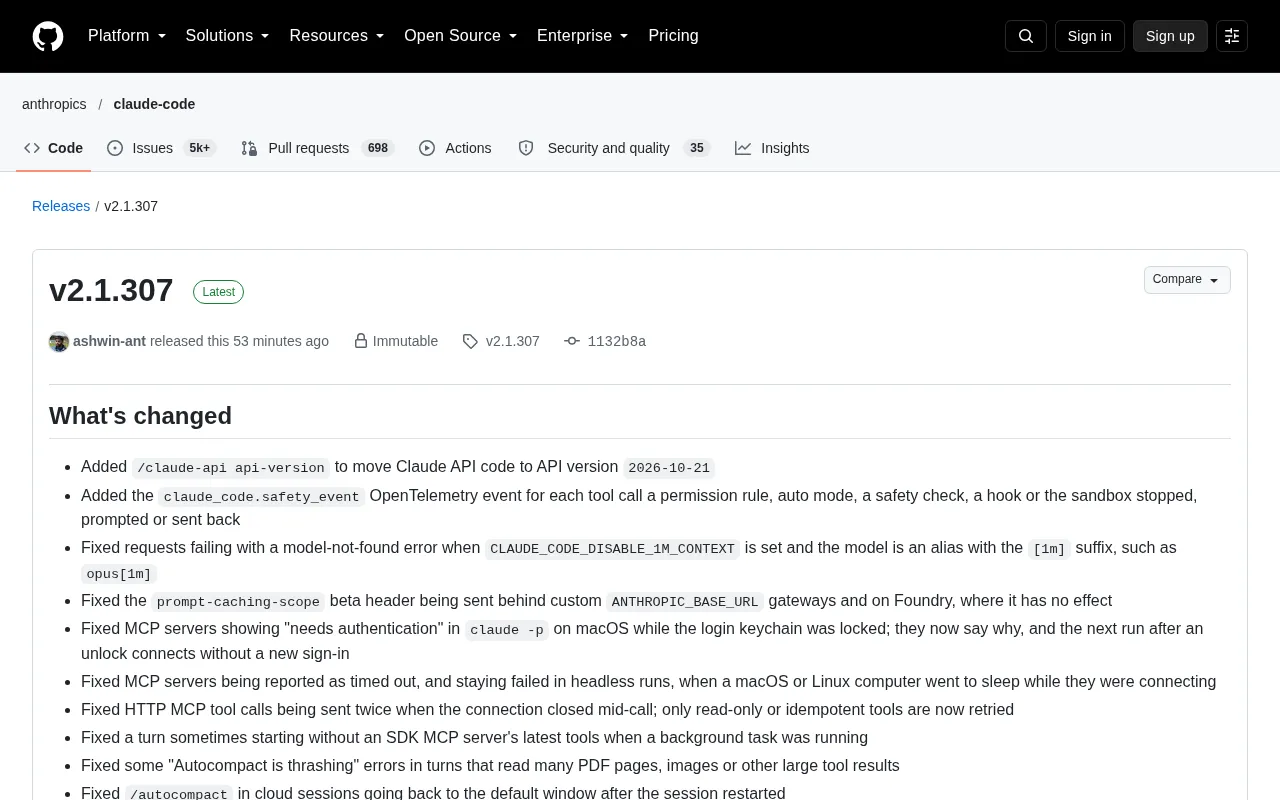Open the GitHub homepage logo

pos(48,36)
